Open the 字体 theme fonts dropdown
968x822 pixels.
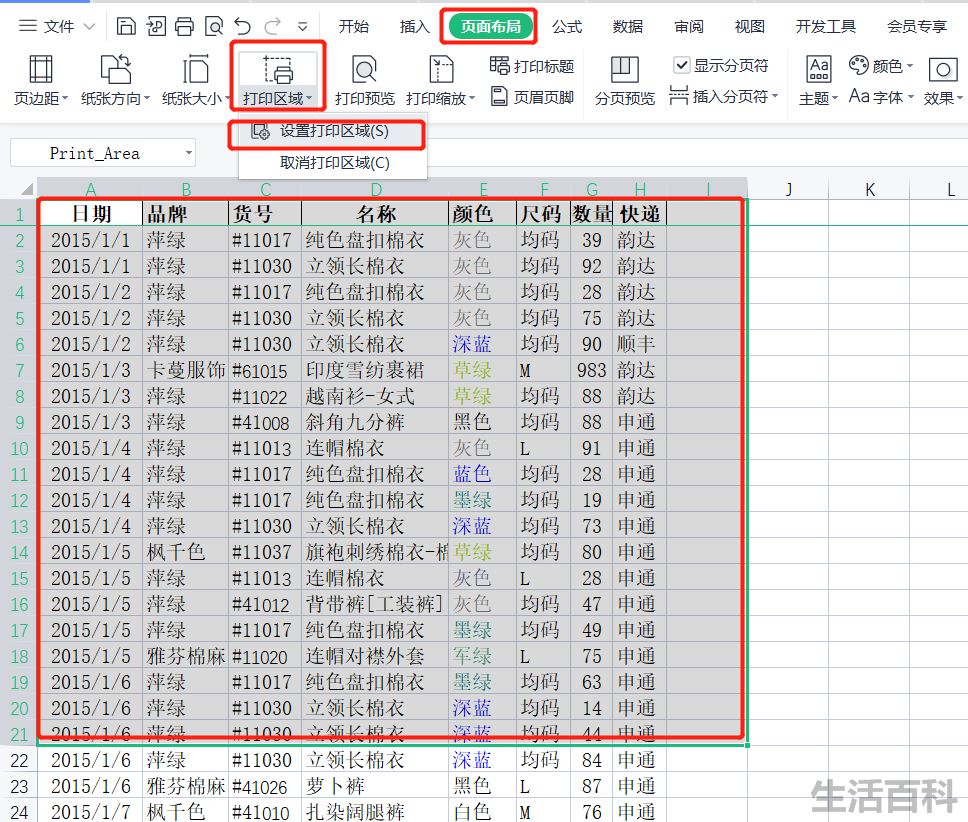click(x=881, y=96)
